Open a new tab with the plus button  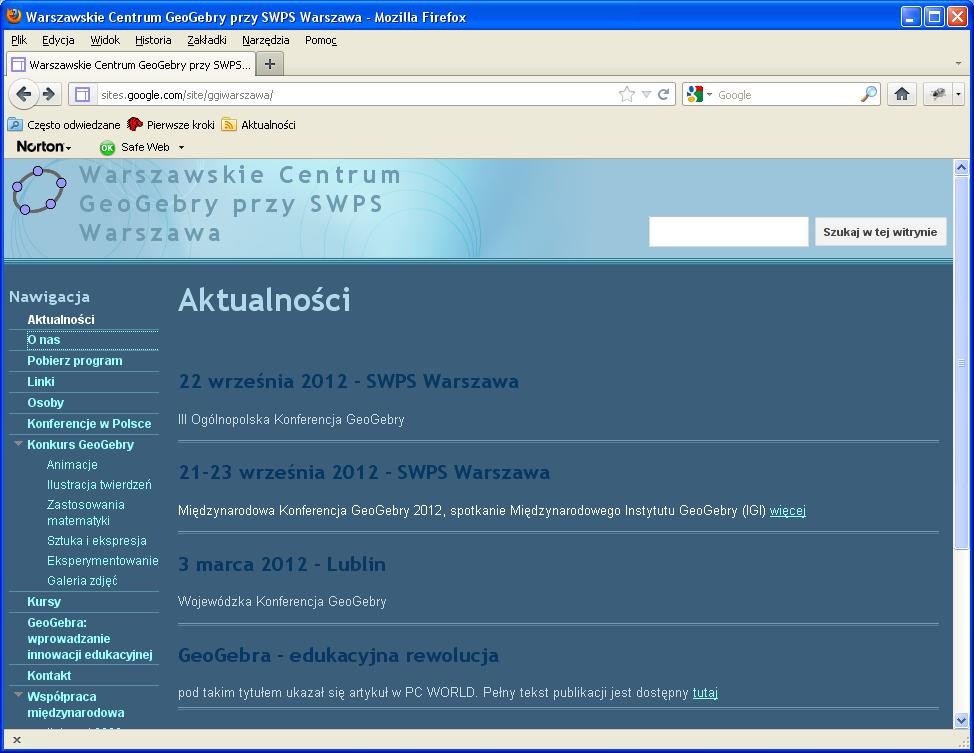click(270, 64)
